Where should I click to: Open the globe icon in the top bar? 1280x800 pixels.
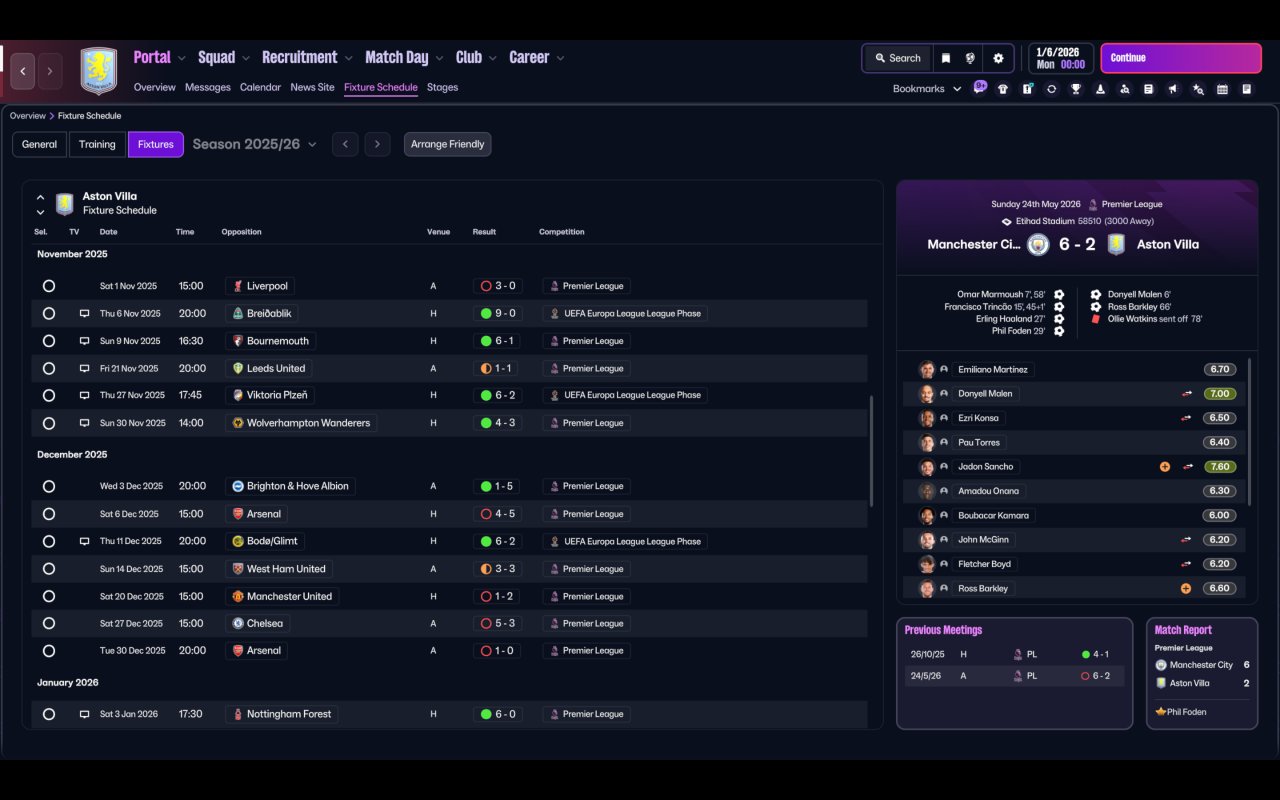tap(970, 58)
